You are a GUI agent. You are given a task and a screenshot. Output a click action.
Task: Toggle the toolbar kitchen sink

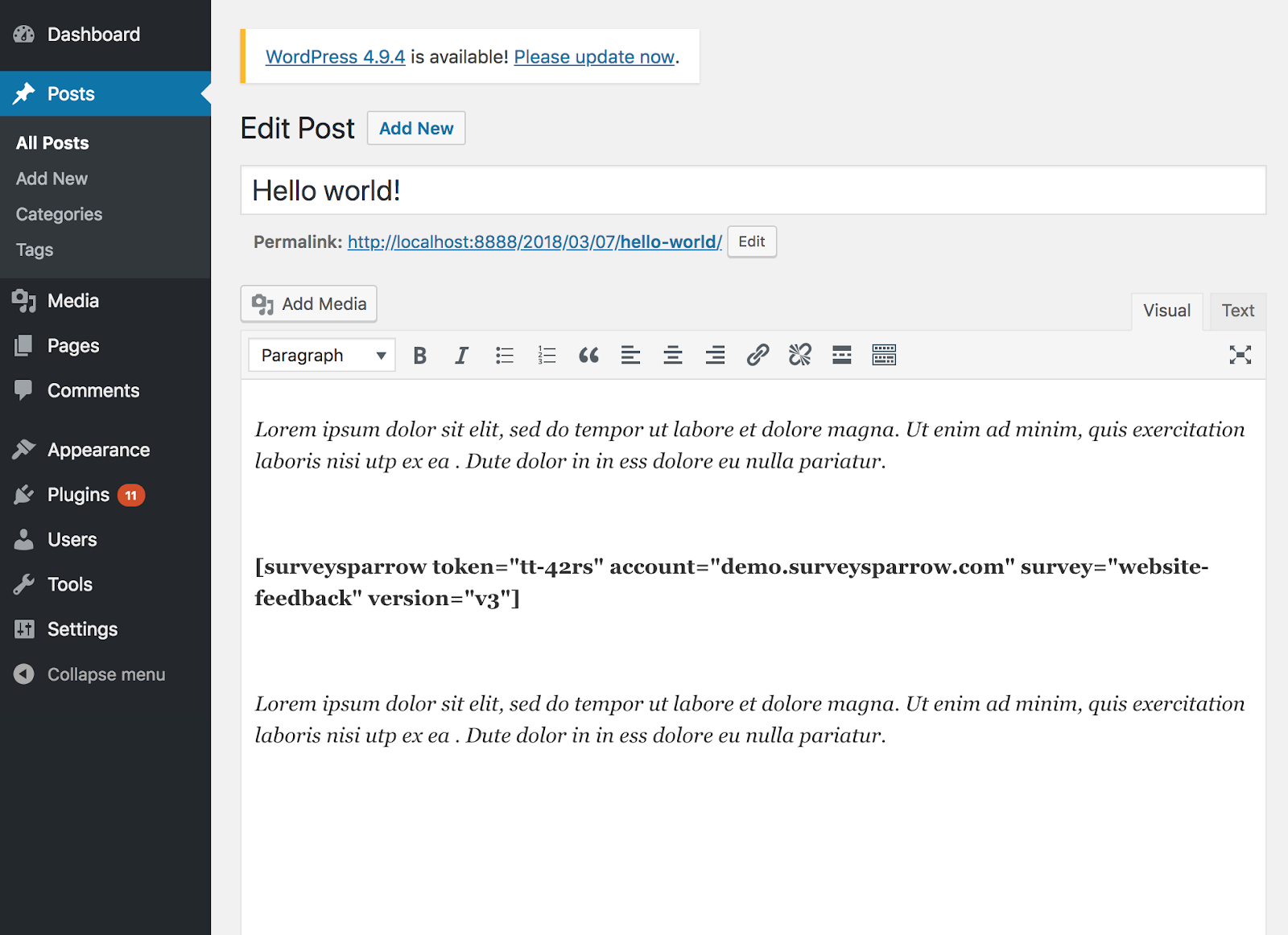884,356
